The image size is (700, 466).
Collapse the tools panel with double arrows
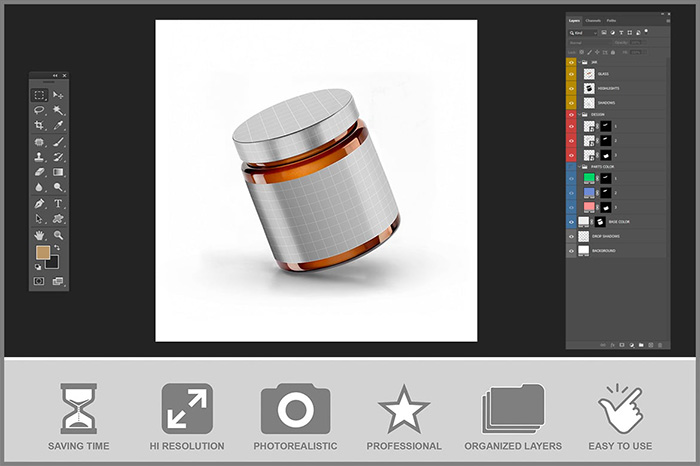click(55, 75)
